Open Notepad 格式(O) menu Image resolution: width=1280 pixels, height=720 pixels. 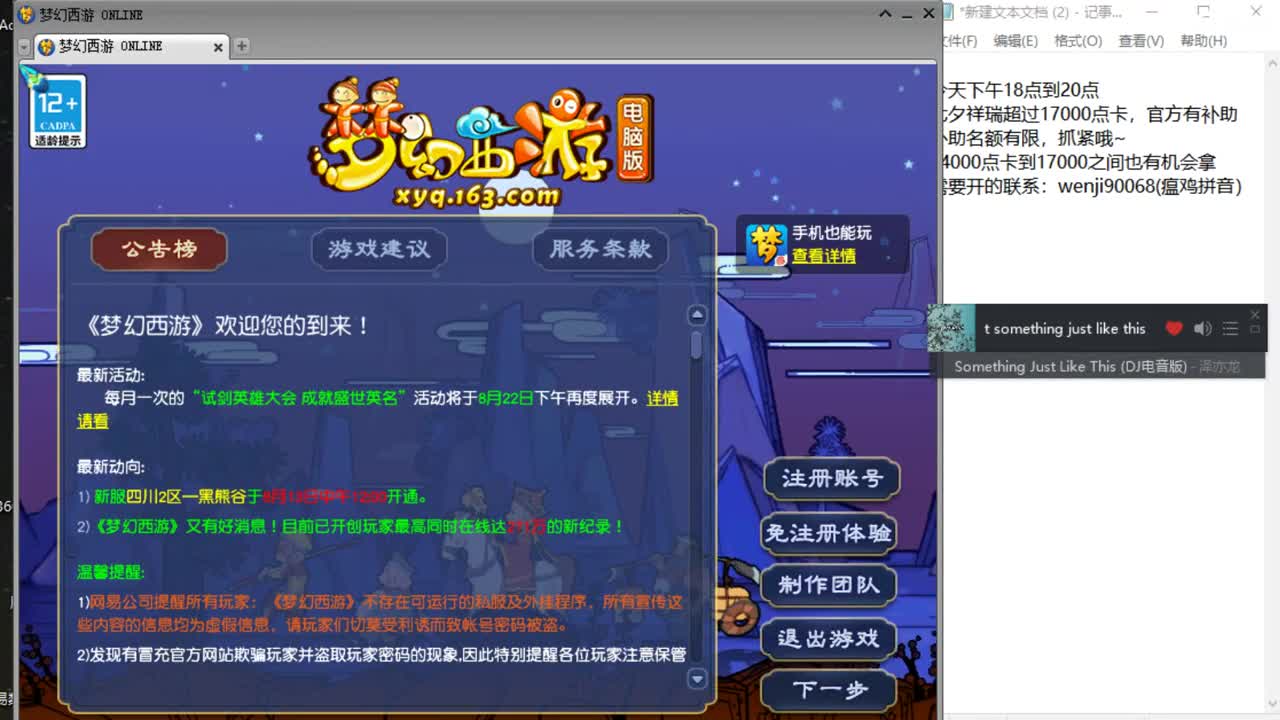(1078, 41)
